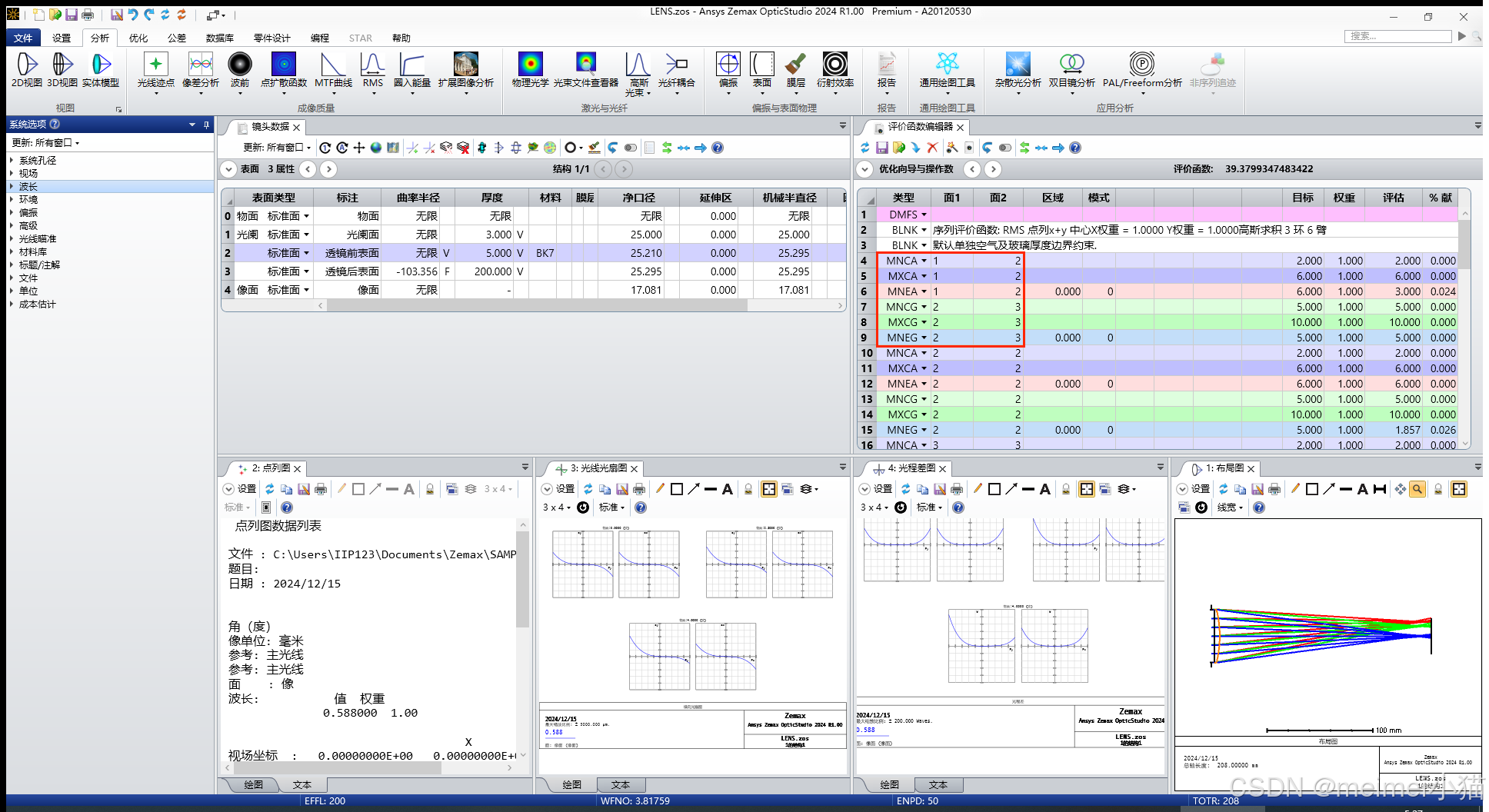Open 物理光学 physical optics

tap(530, 69)
